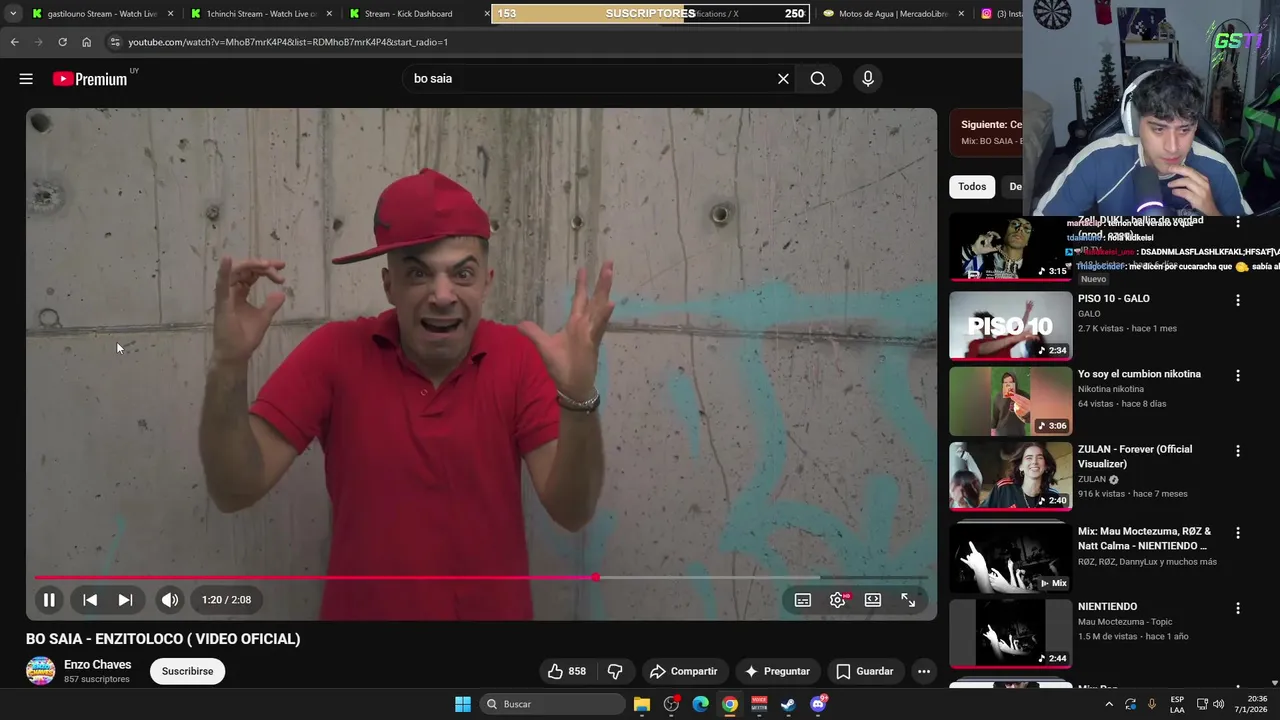
Task: Open more actions ellipsis below video
Action: coord(924,671)
